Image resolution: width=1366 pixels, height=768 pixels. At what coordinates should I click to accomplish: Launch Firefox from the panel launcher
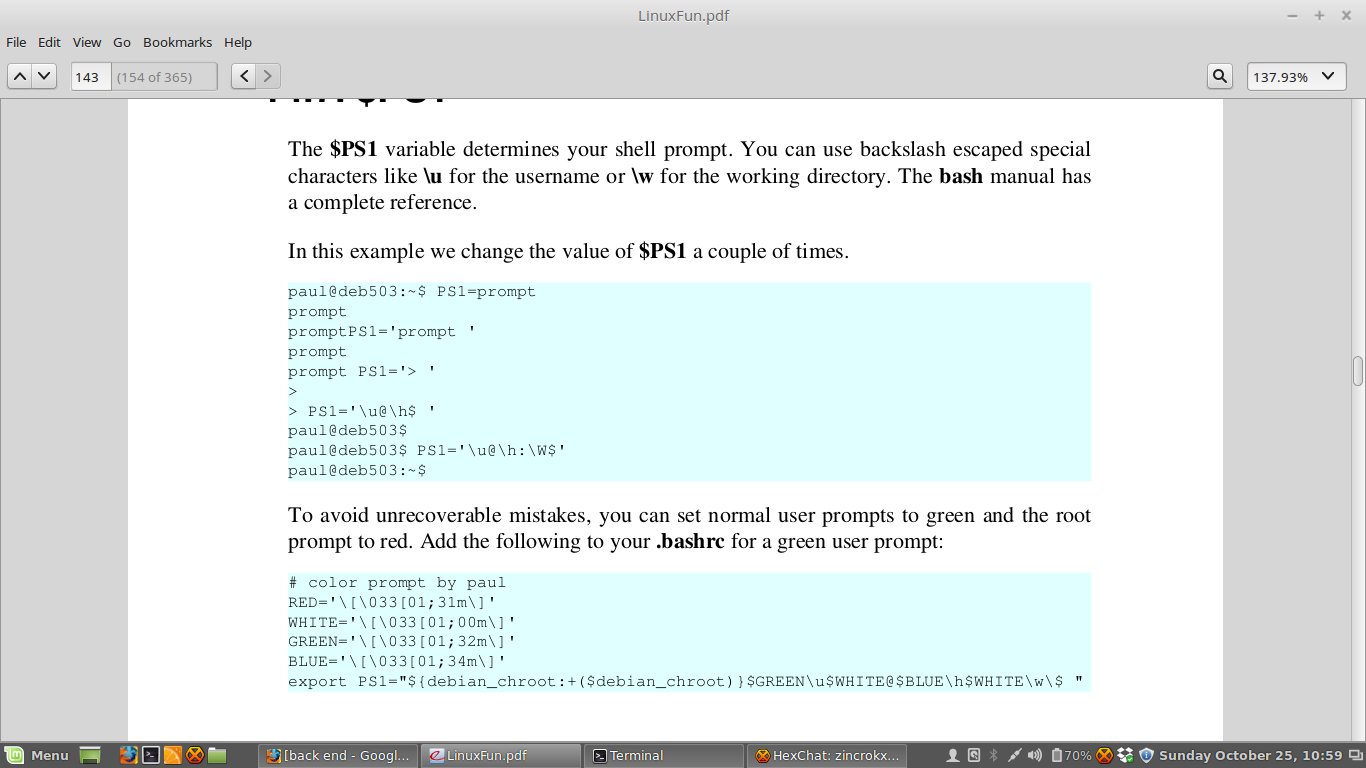[128, 755]
